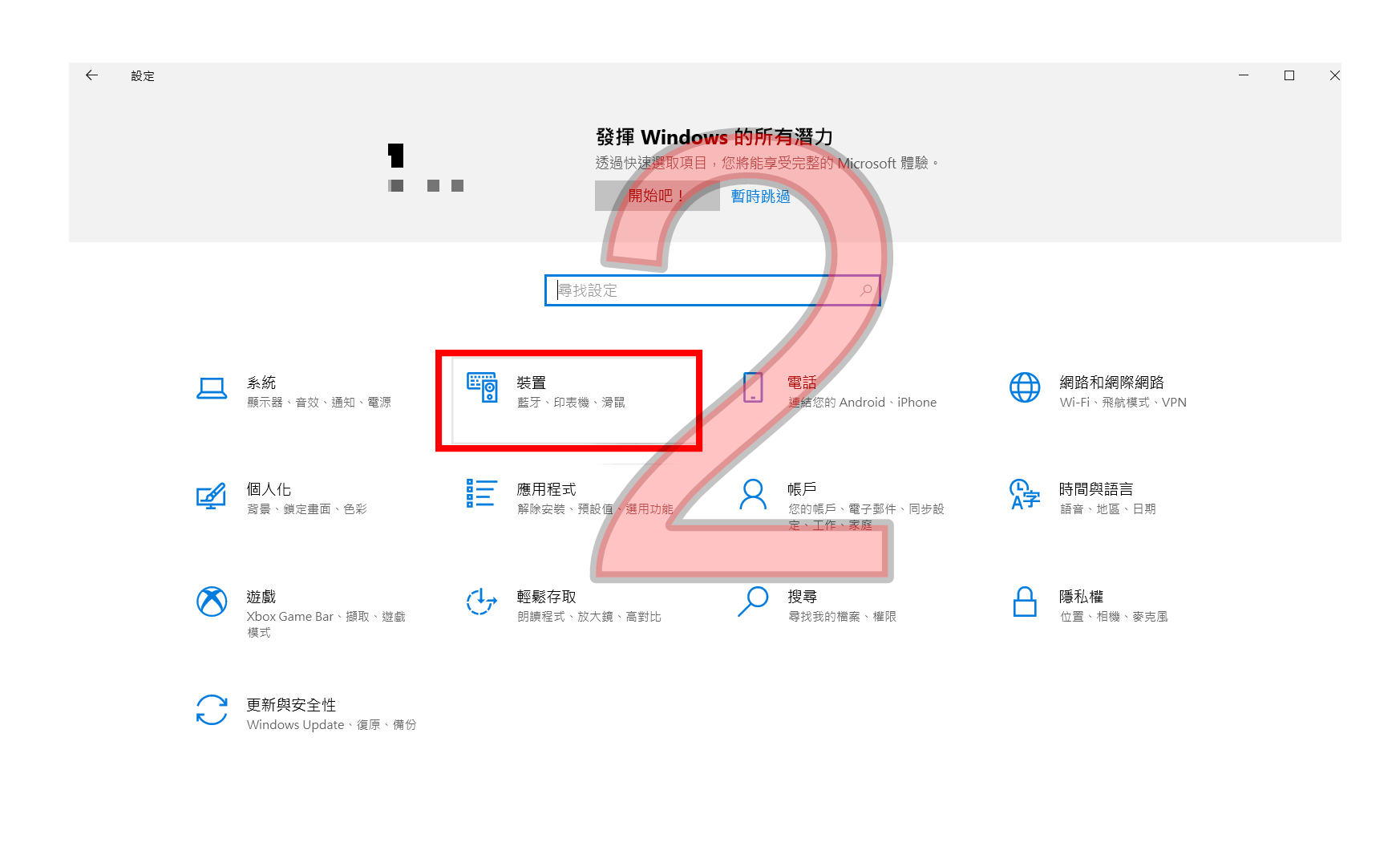Select the 個人化 title text
The height and width of the screenshot is (863, 1400).
[x=269, y=489]
